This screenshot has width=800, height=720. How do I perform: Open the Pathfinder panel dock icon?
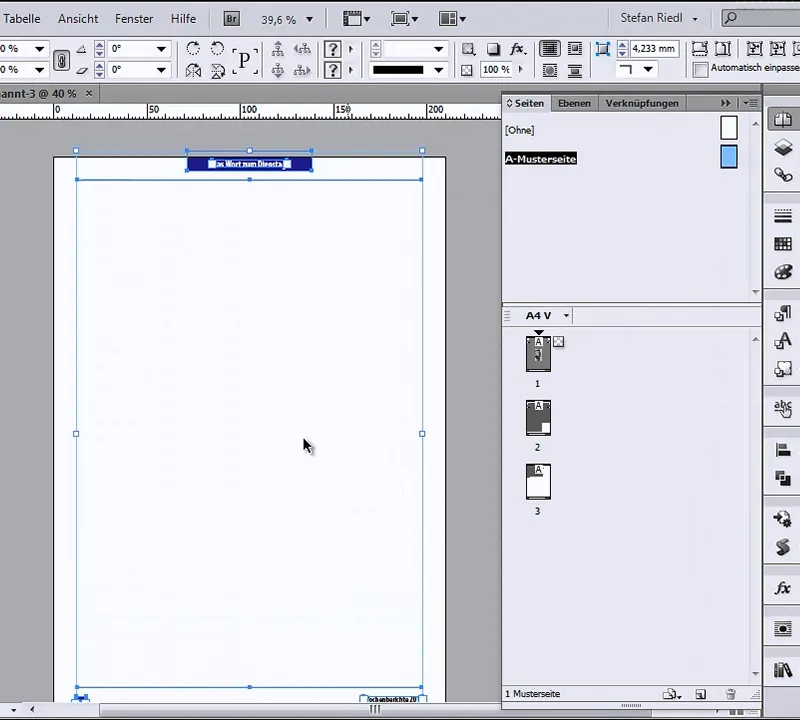click(x=783, y=478)
